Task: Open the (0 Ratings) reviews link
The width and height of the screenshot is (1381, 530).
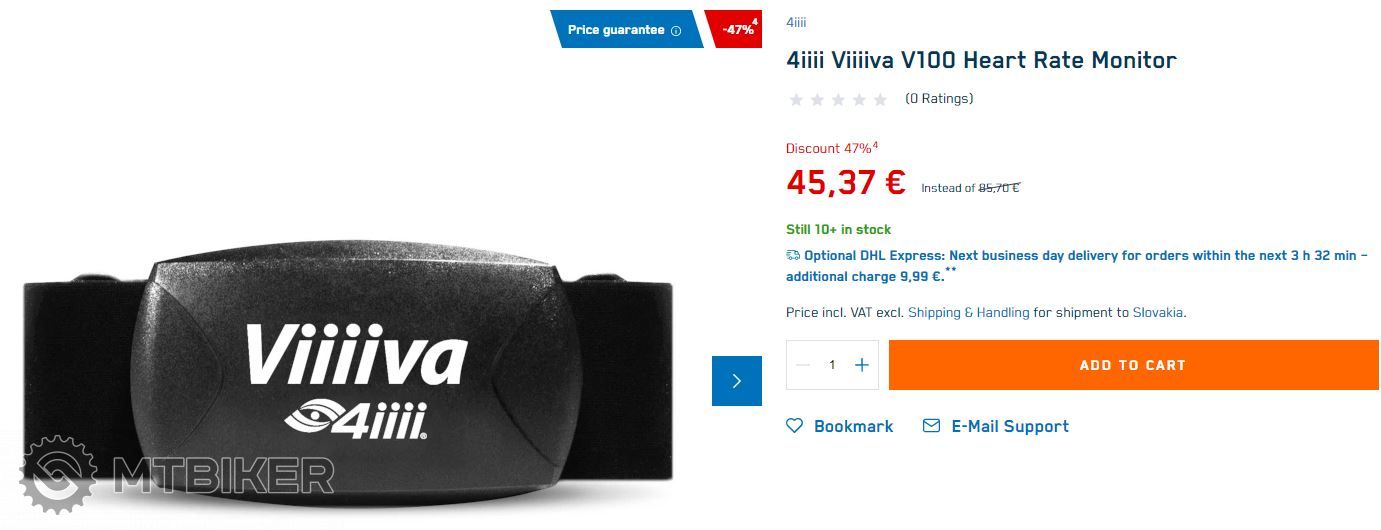Action: tap(939, 99)
